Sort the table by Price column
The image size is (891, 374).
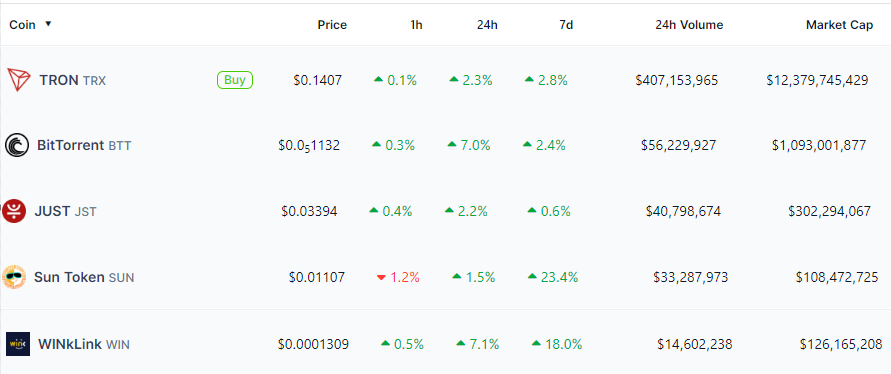(332, 25)
